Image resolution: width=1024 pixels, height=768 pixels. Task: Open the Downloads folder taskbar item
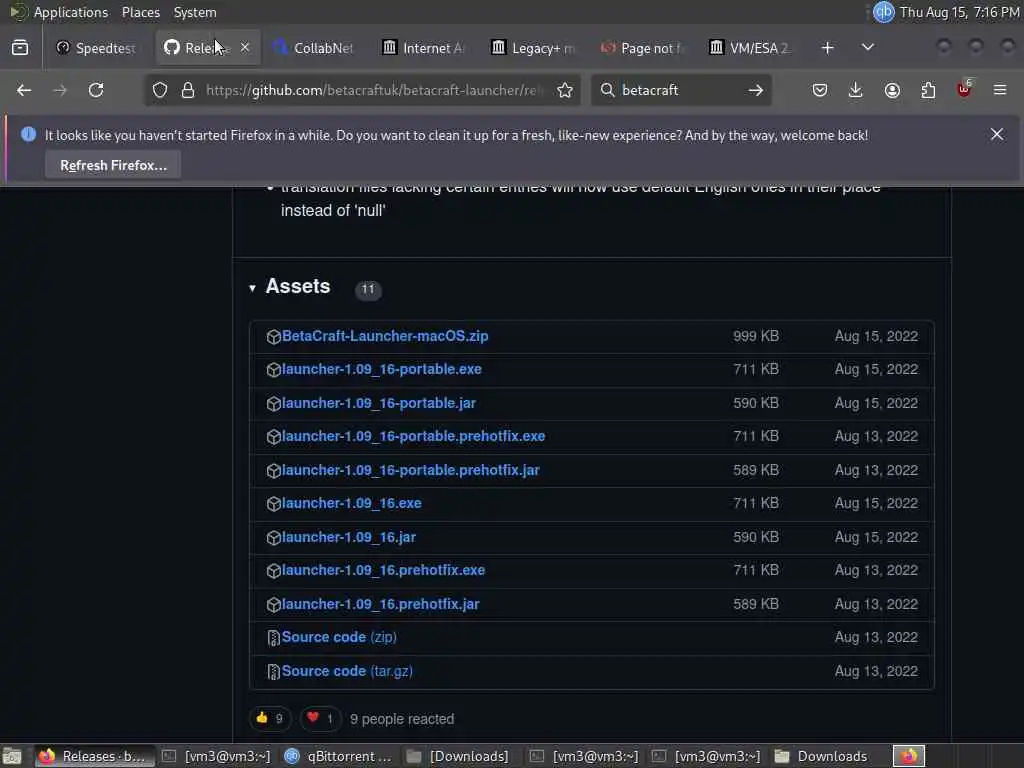tap(822, 756)
